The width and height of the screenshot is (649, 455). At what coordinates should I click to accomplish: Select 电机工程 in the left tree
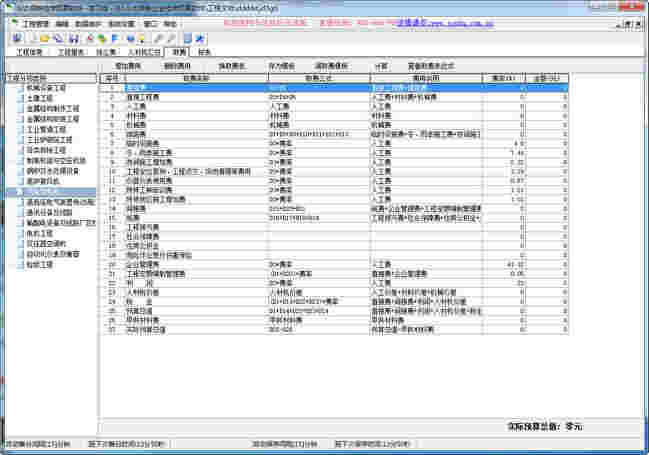click(40, 233)
